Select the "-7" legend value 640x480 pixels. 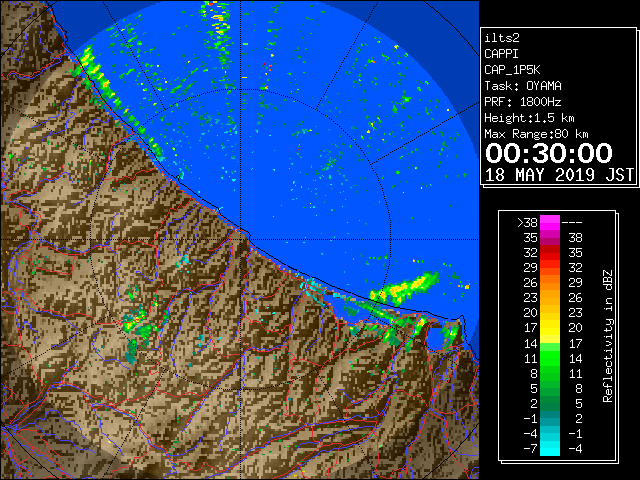click(530, 449)
